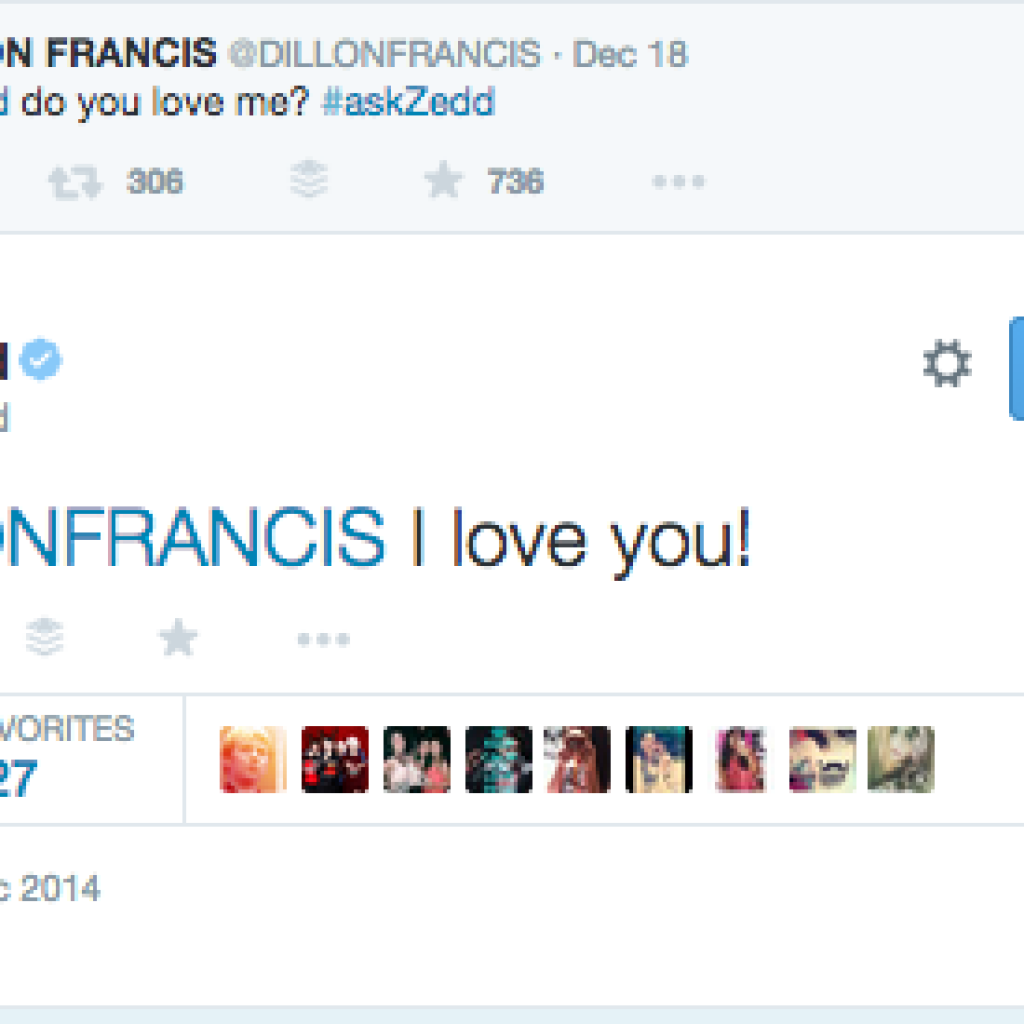Open the gear settings dropdown
1024x1024 pixels.
coord(946,365)
